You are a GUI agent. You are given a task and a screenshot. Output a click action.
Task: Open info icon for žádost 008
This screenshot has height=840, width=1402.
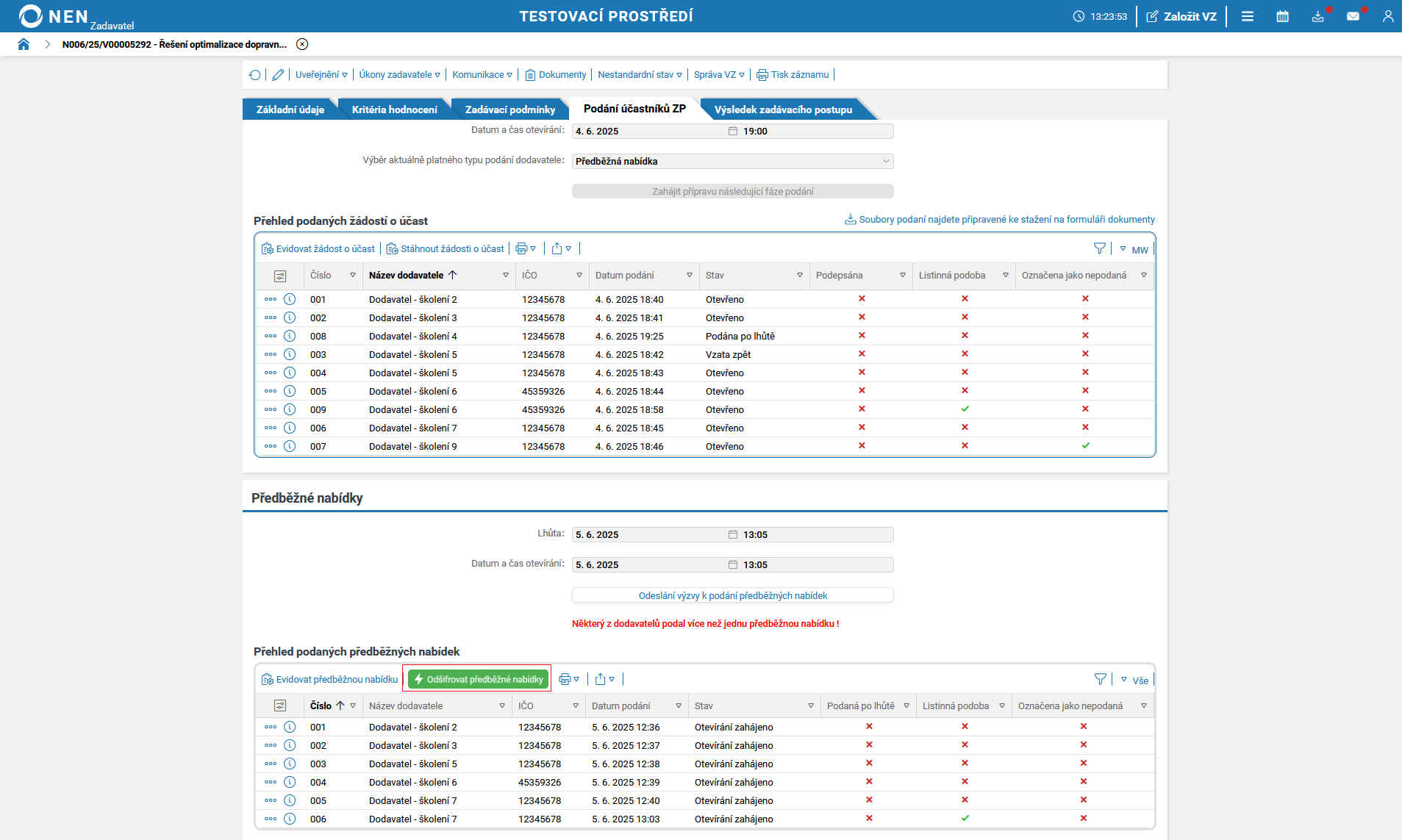pyautogui.click(x=290, y=336)
